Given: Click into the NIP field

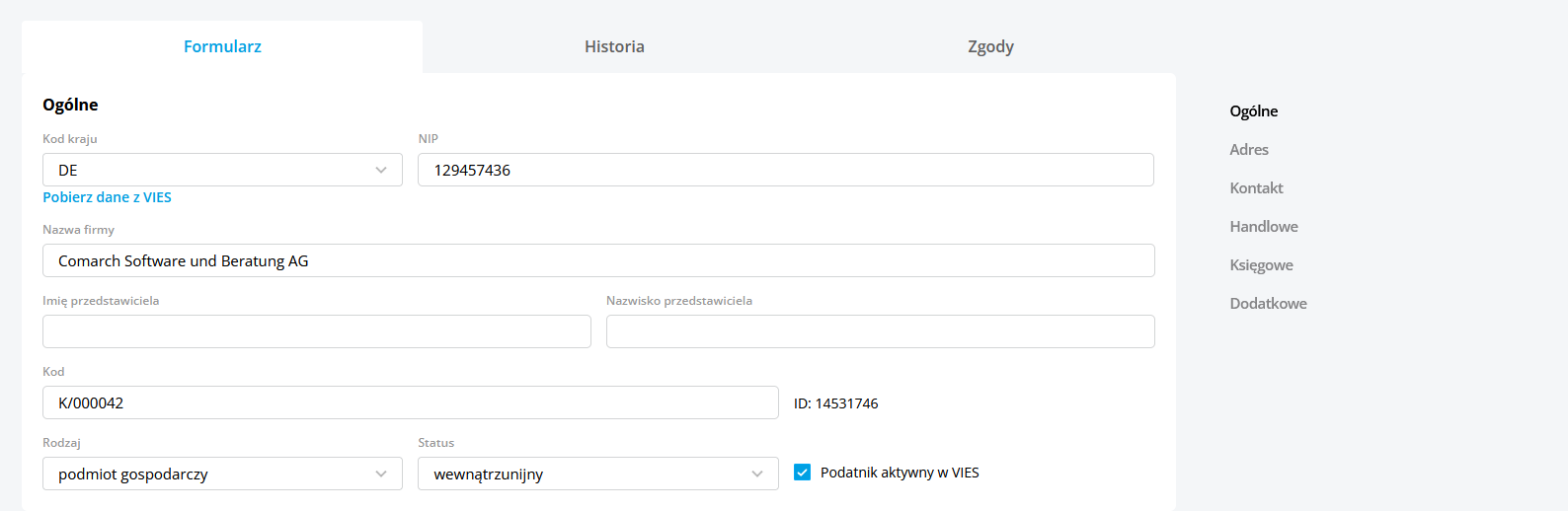Looking at the screenshot, I should coord(786,170).
